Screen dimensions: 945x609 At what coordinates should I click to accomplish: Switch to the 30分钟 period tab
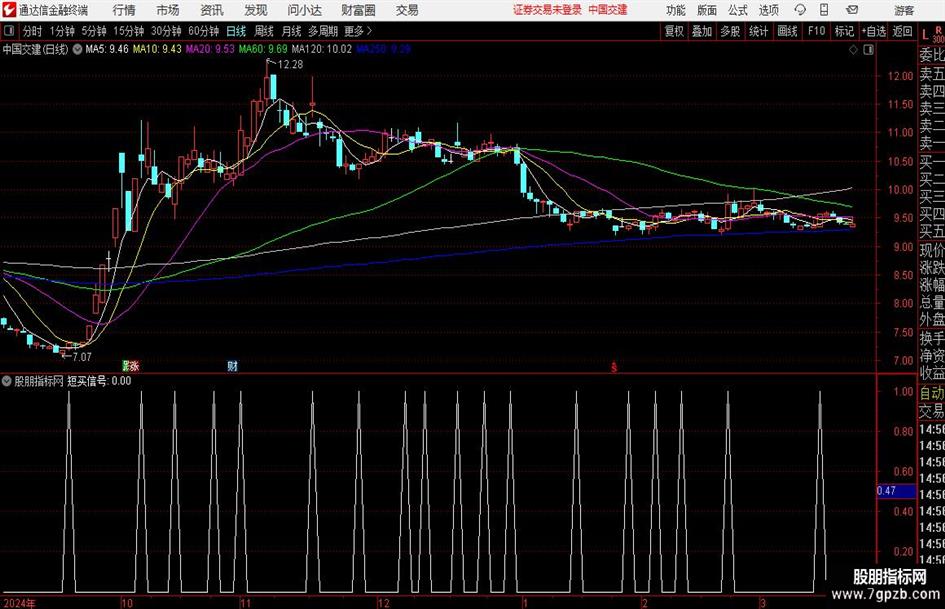166,31
